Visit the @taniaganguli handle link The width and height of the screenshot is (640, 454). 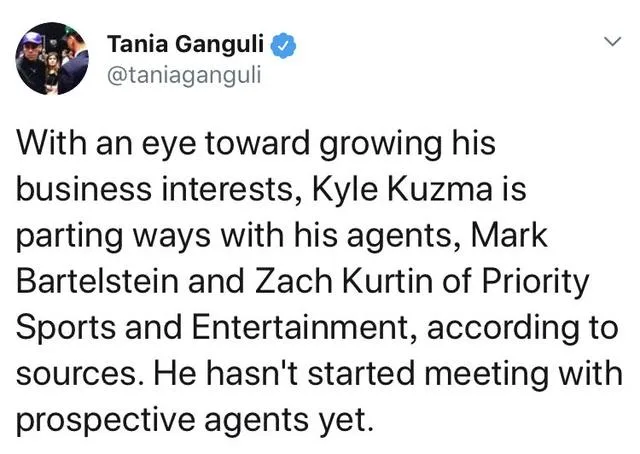184,76
